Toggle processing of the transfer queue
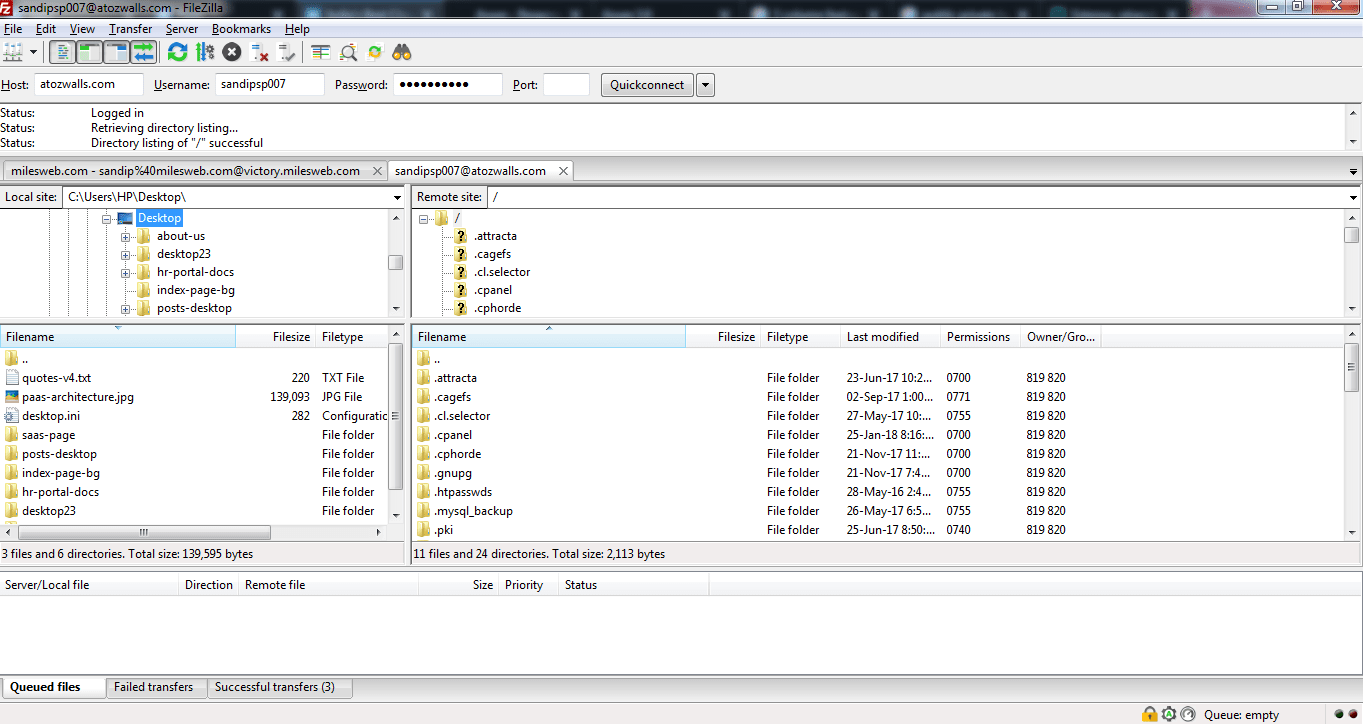1363x725 pixels. tap(205, 52)
